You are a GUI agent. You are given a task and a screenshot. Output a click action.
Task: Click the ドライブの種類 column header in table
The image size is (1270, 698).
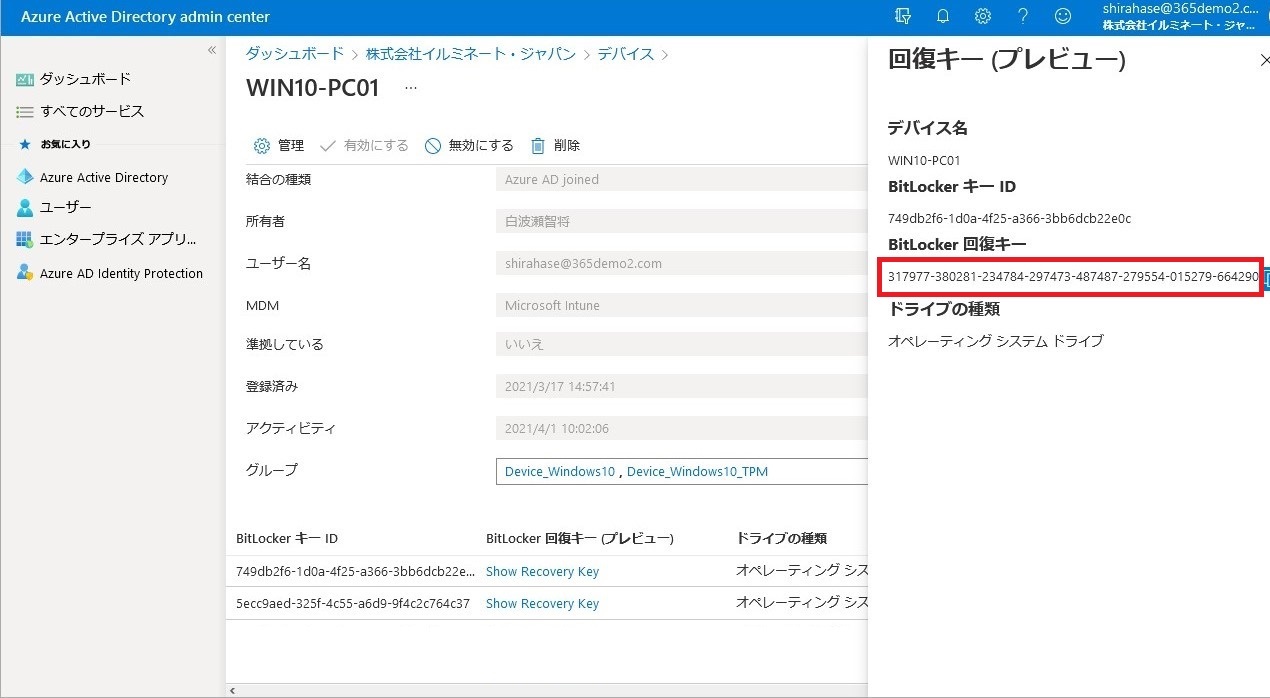pos(781,539)
